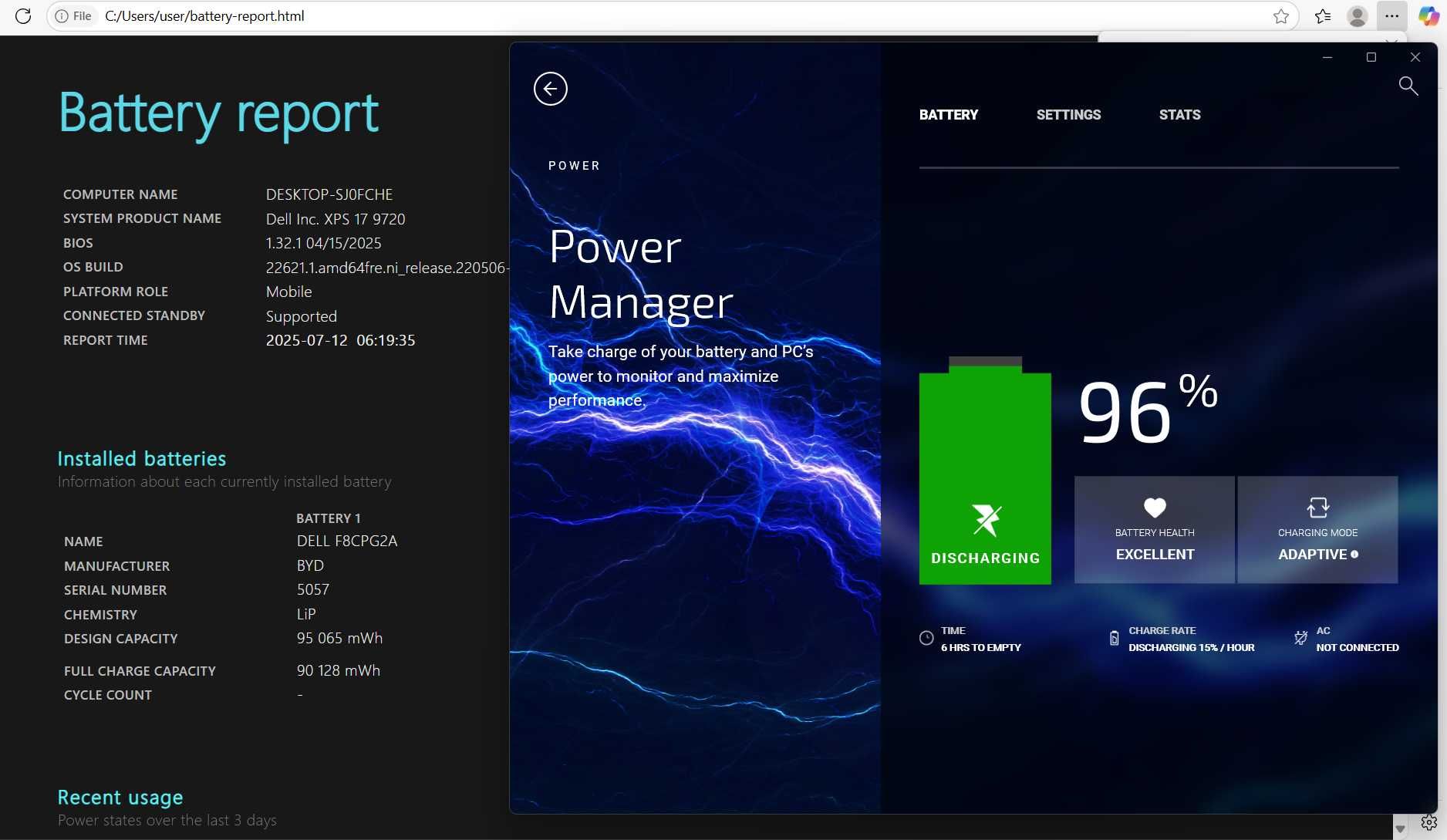
Task: Click the Adaptive mode info dot
Action: (1354, 555)
